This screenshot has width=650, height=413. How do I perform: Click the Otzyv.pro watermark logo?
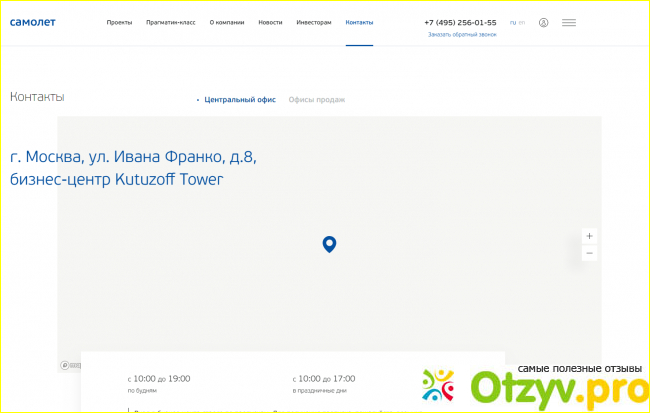533,386
